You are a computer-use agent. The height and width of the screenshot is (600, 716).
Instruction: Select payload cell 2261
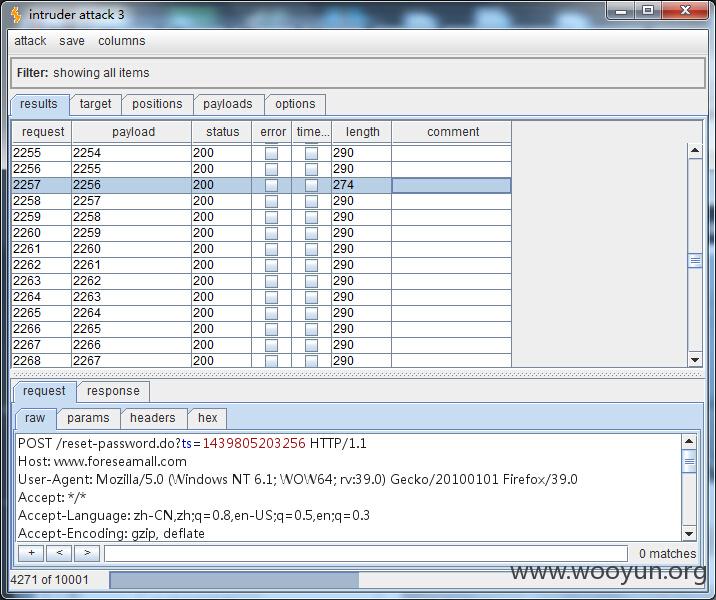132,265
